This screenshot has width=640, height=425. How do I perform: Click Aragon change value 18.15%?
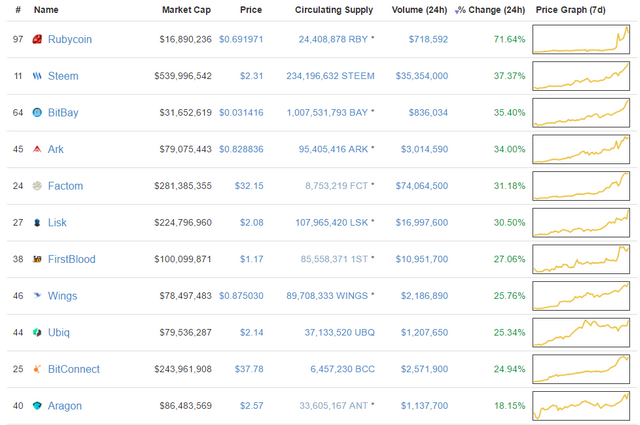click(509, 406)
